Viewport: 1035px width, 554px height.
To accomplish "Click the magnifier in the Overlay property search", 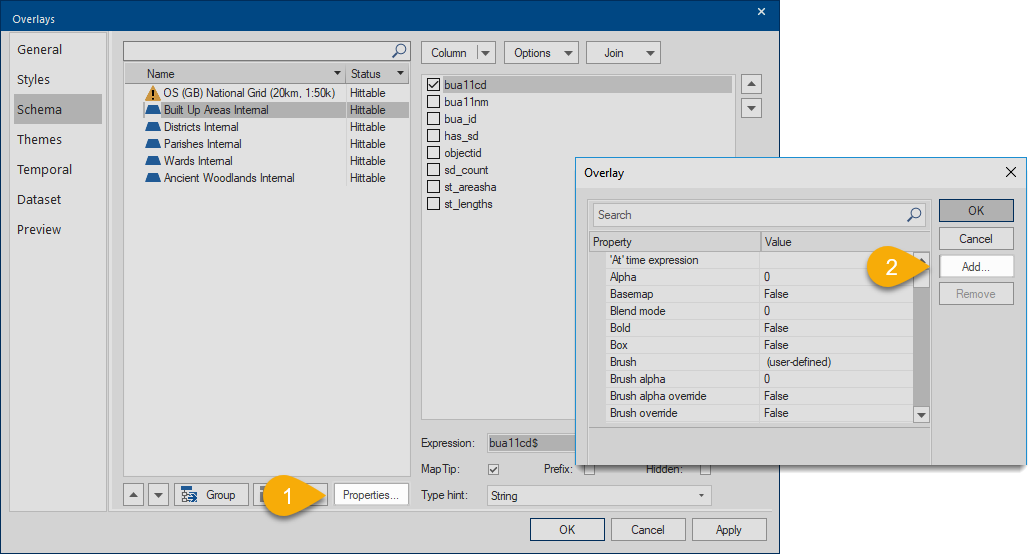I will (x=913, y=215).
